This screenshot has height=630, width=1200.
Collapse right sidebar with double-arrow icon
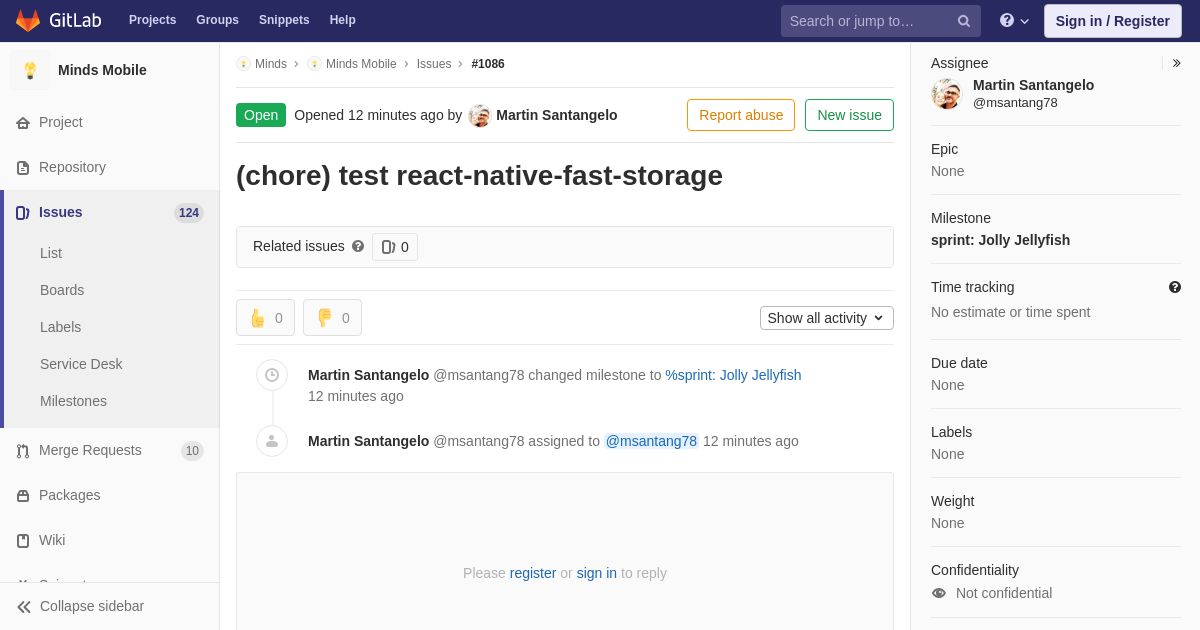tap(1176, 63)
